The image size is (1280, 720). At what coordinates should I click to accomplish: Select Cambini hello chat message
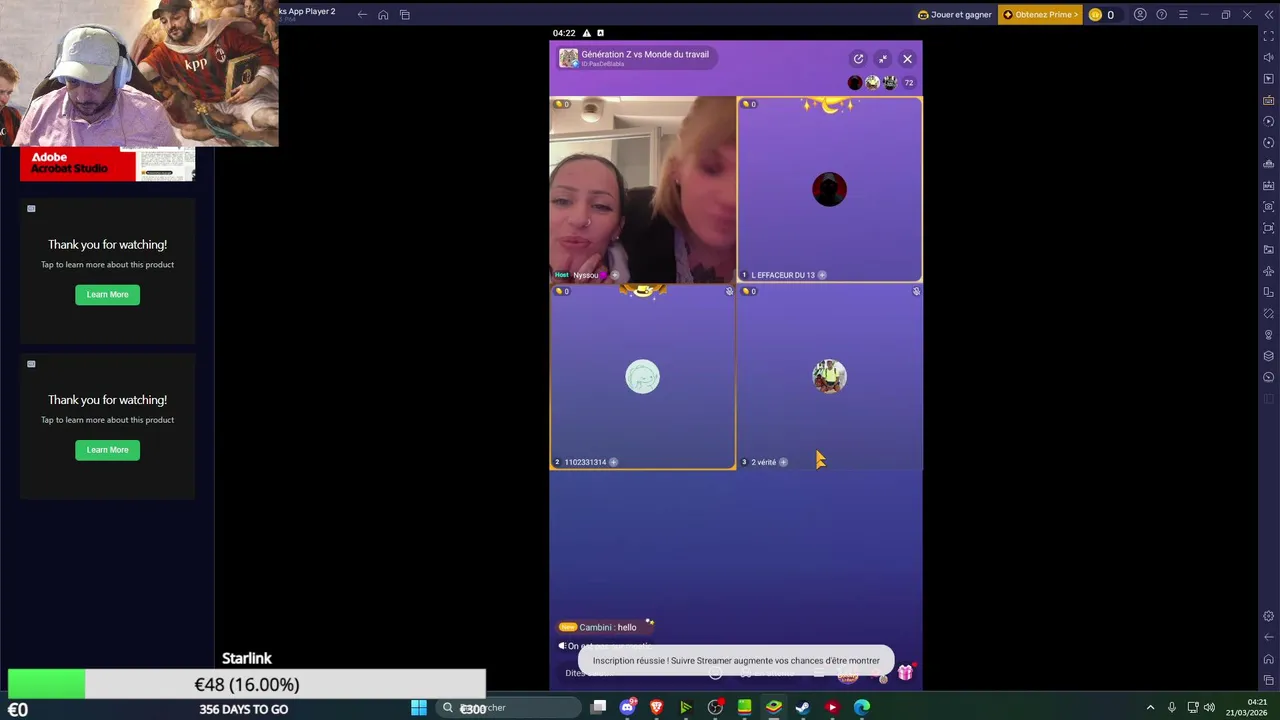[x=606, y=627]
